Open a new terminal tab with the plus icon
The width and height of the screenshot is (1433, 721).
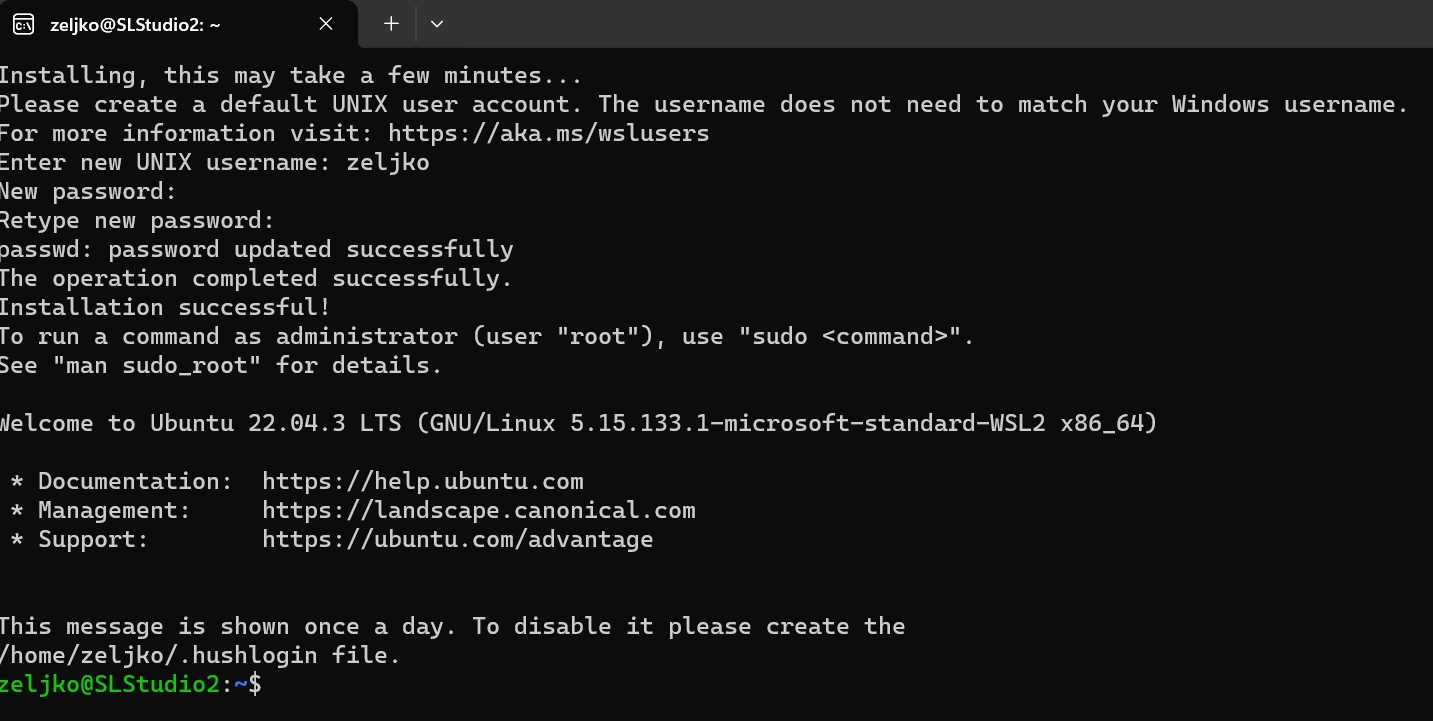pyautogui.click(x=390, y=23)
